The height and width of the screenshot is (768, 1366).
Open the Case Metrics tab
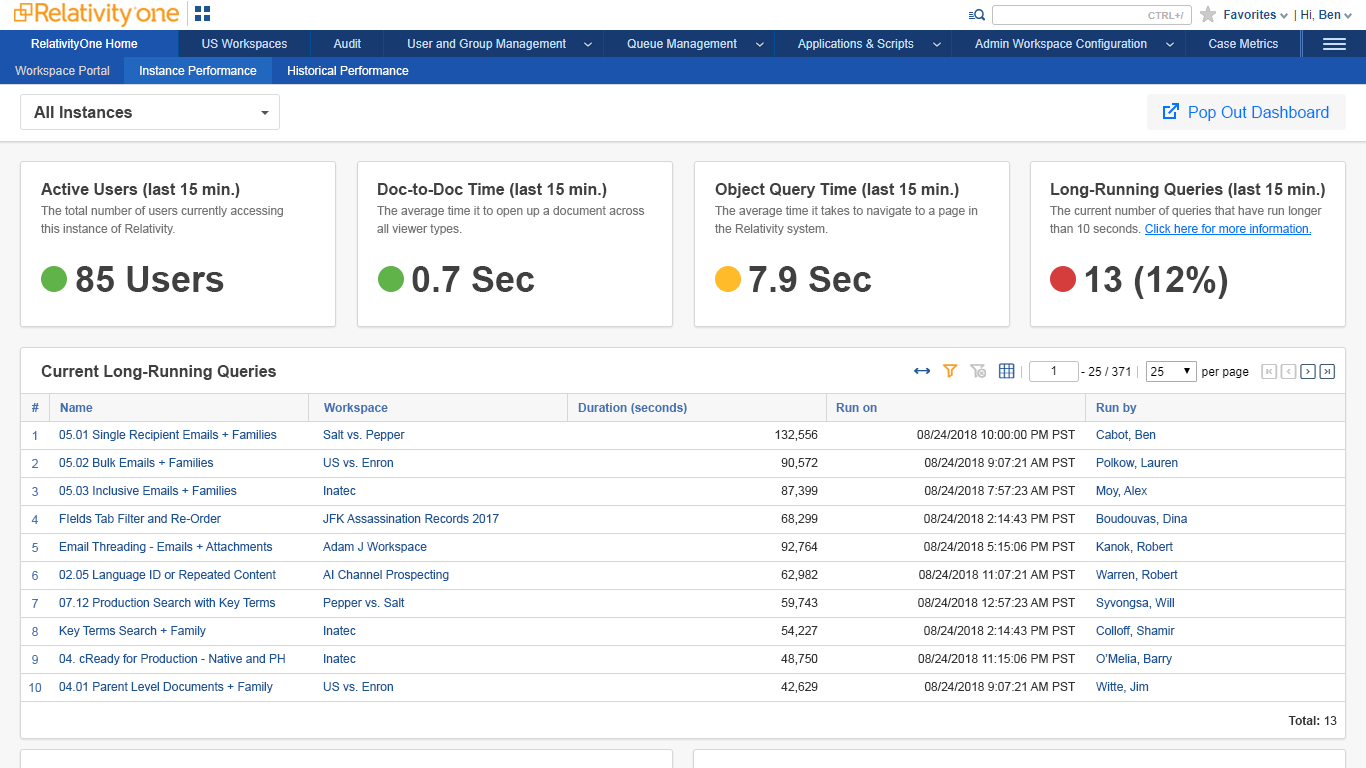pos(1243,44)
